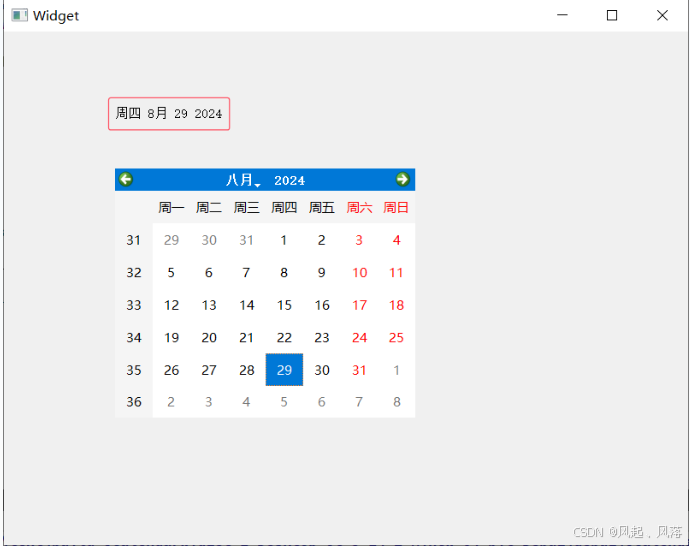The image size is (690, 546).
Task: Select date 14 in week 33
Action: pos(246,305)
